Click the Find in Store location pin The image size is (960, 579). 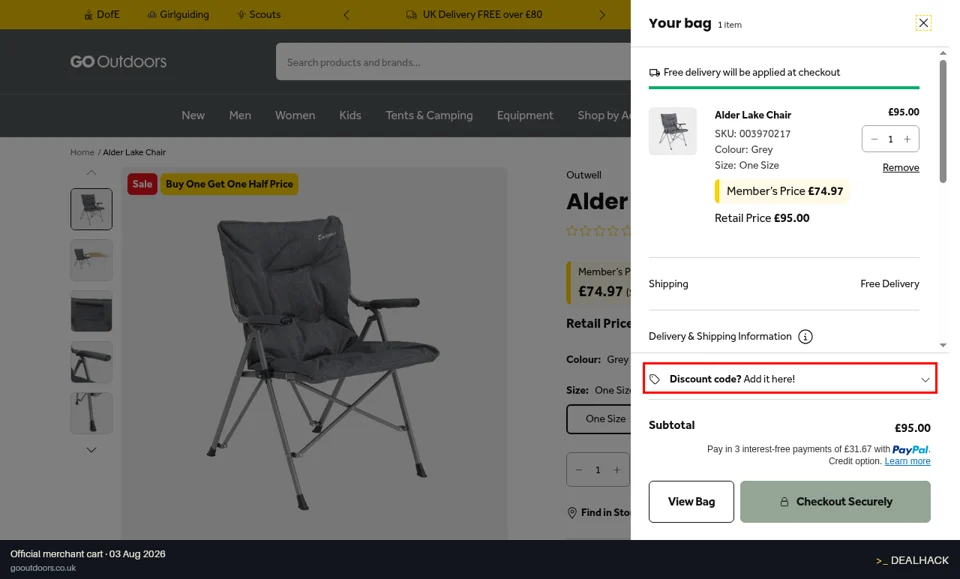click(x=572, y=512)
